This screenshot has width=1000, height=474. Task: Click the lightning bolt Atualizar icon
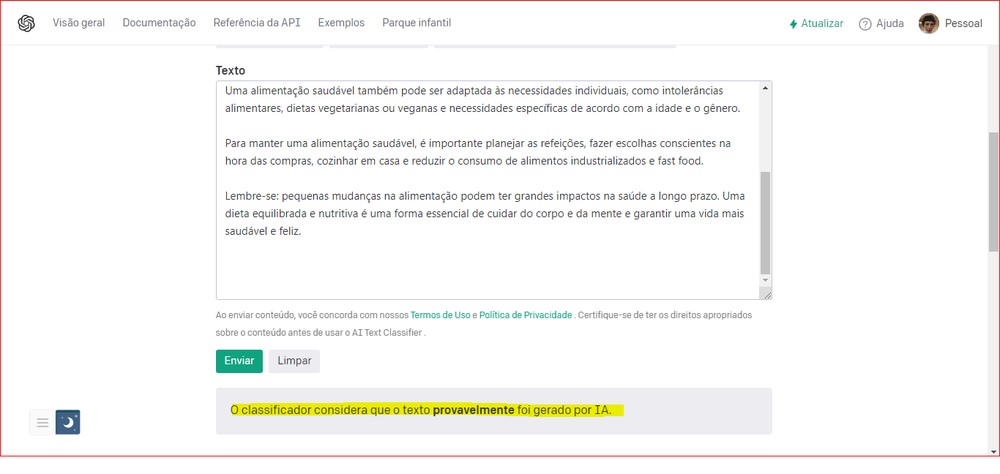(x=793, y=24)
